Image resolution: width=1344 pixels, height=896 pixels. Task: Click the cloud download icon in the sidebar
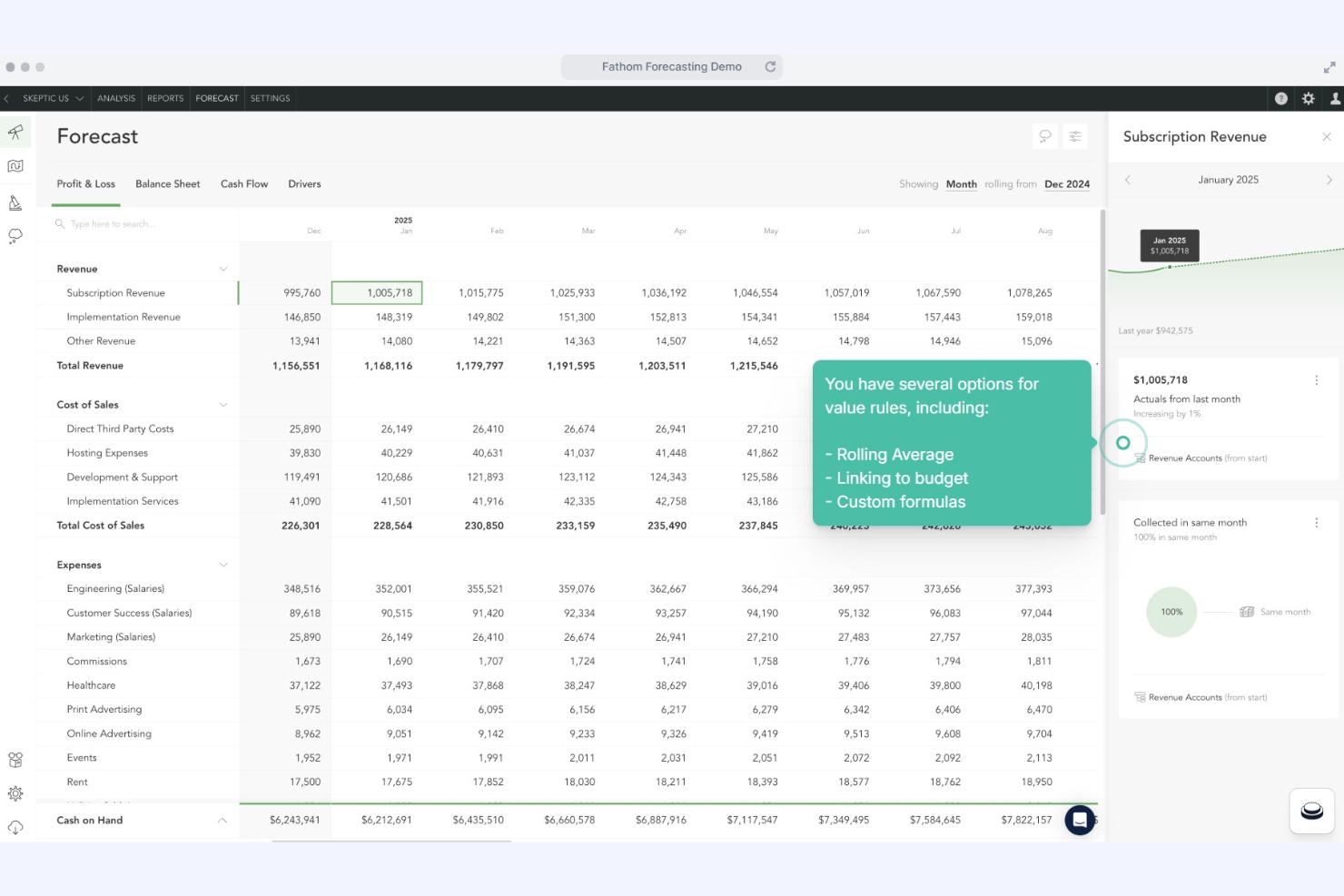(x=15, y=827)
